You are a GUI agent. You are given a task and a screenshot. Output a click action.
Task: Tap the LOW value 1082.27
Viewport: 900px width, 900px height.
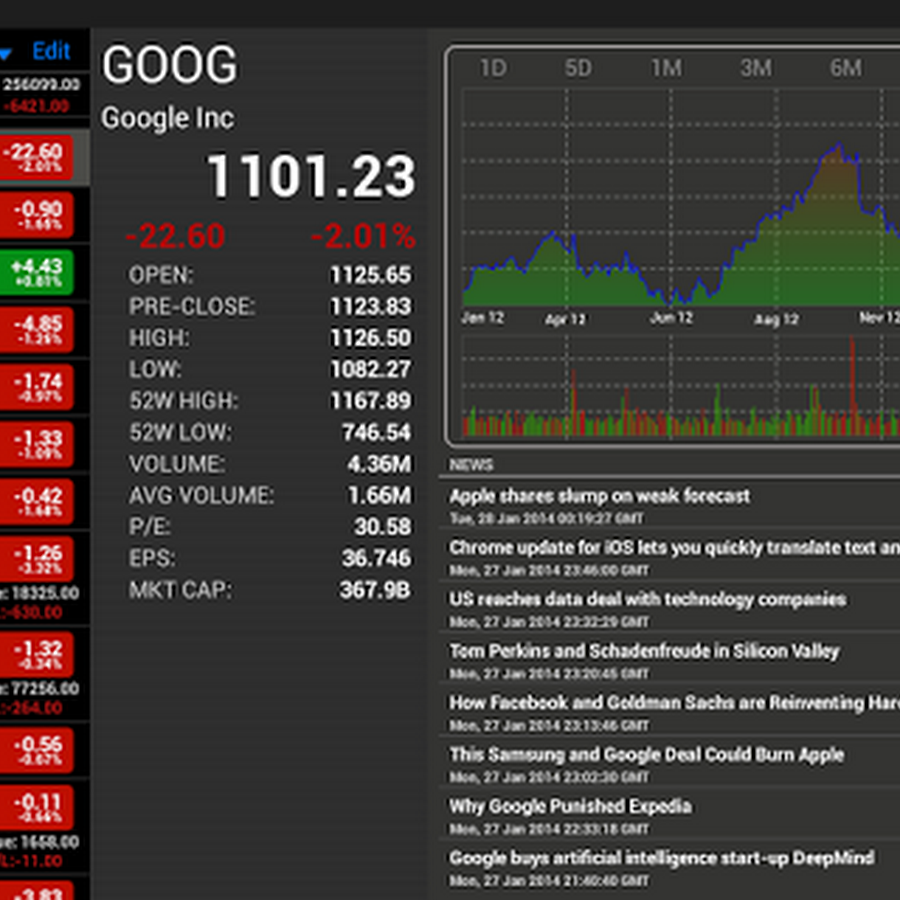(371, 370)
